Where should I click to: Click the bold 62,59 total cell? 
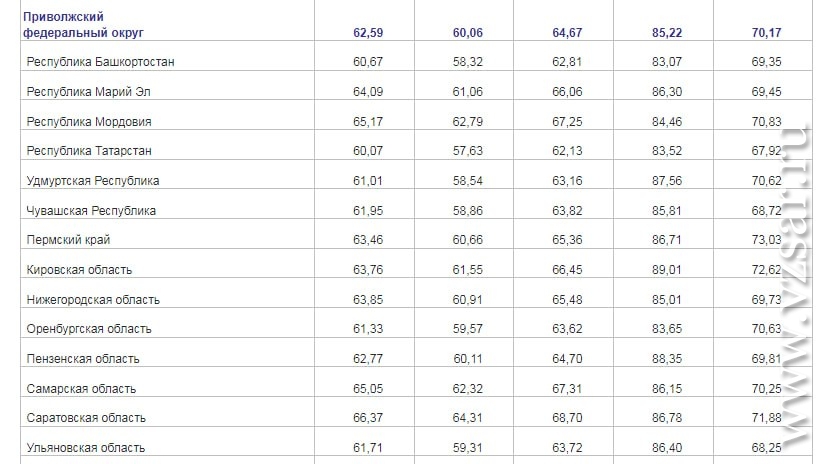(369, 33)
